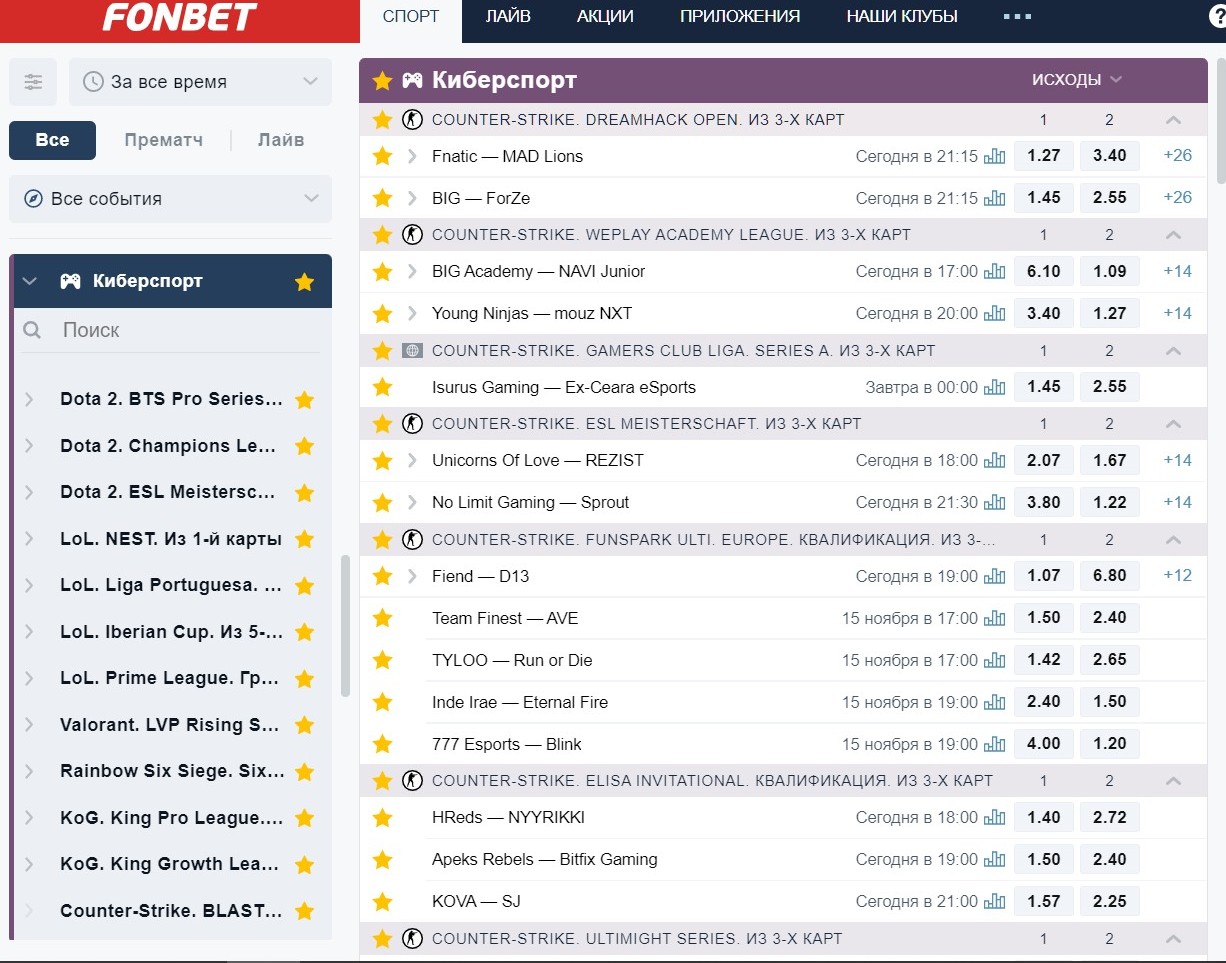Viewport: 1226px width, 963px height.
Task: View stats icon for BIG Academy — NAVI Junior
Action: 994,271
